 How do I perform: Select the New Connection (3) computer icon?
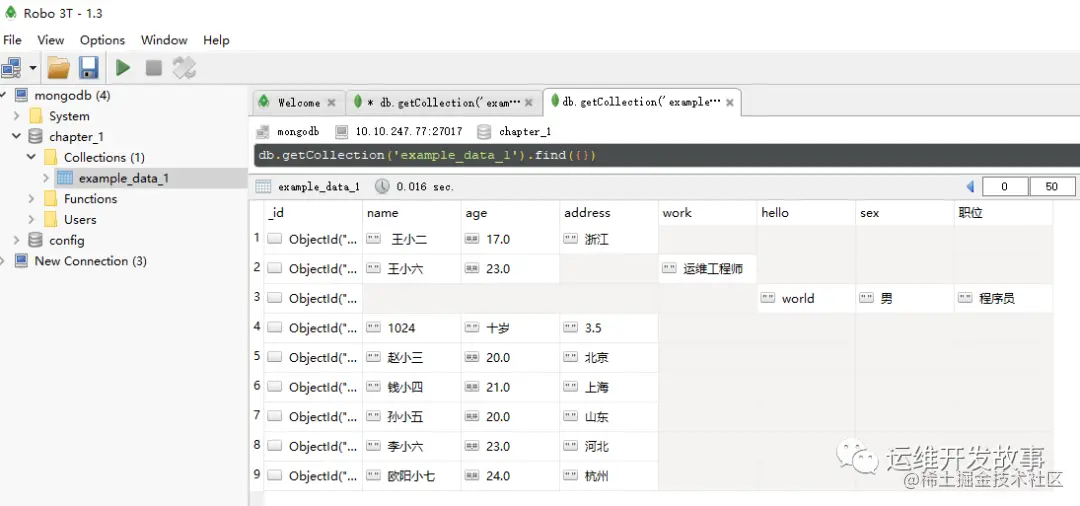click(21, 260)
